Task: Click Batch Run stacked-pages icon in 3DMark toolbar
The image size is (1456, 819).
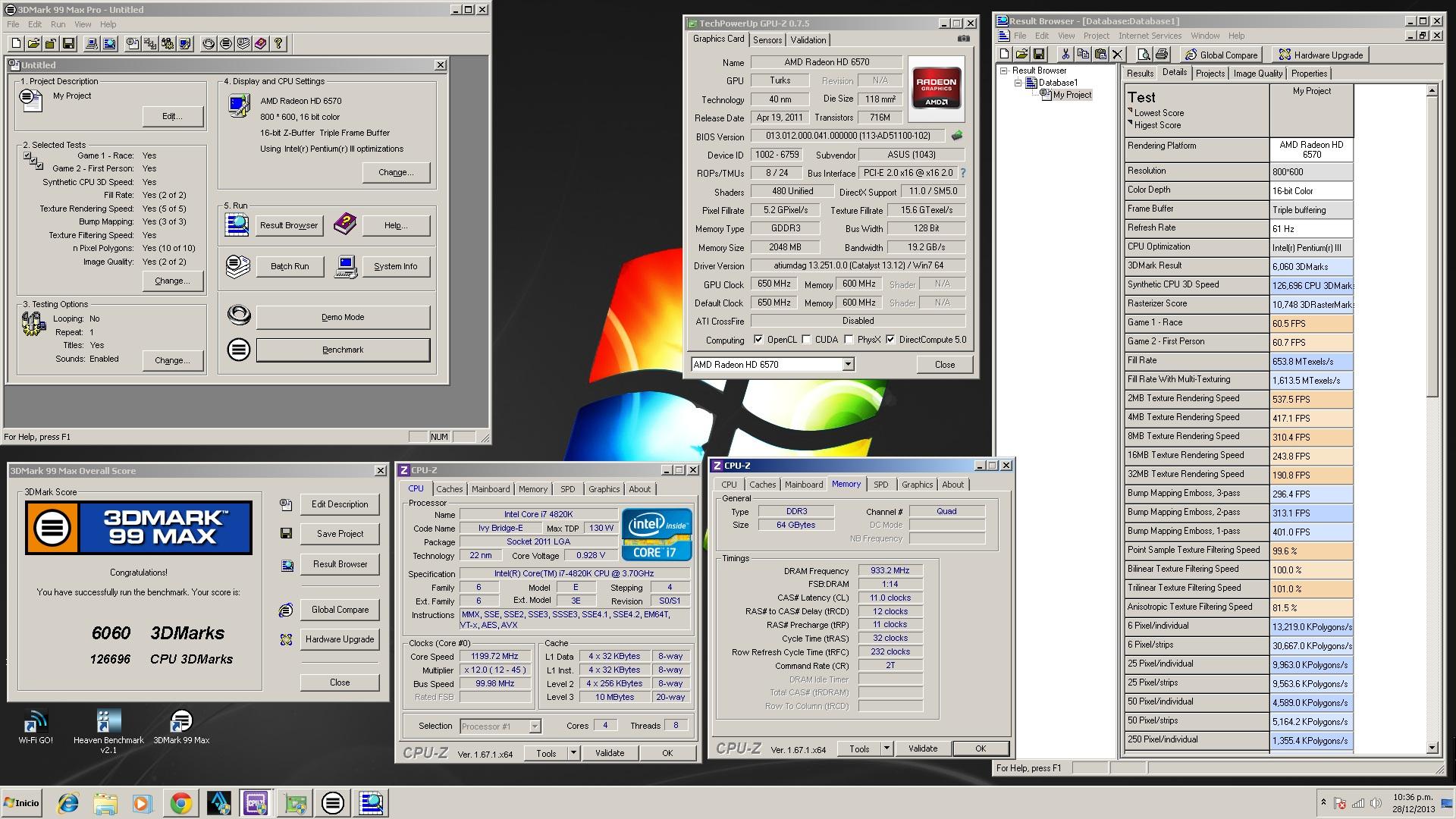Action: coord(243,43)
